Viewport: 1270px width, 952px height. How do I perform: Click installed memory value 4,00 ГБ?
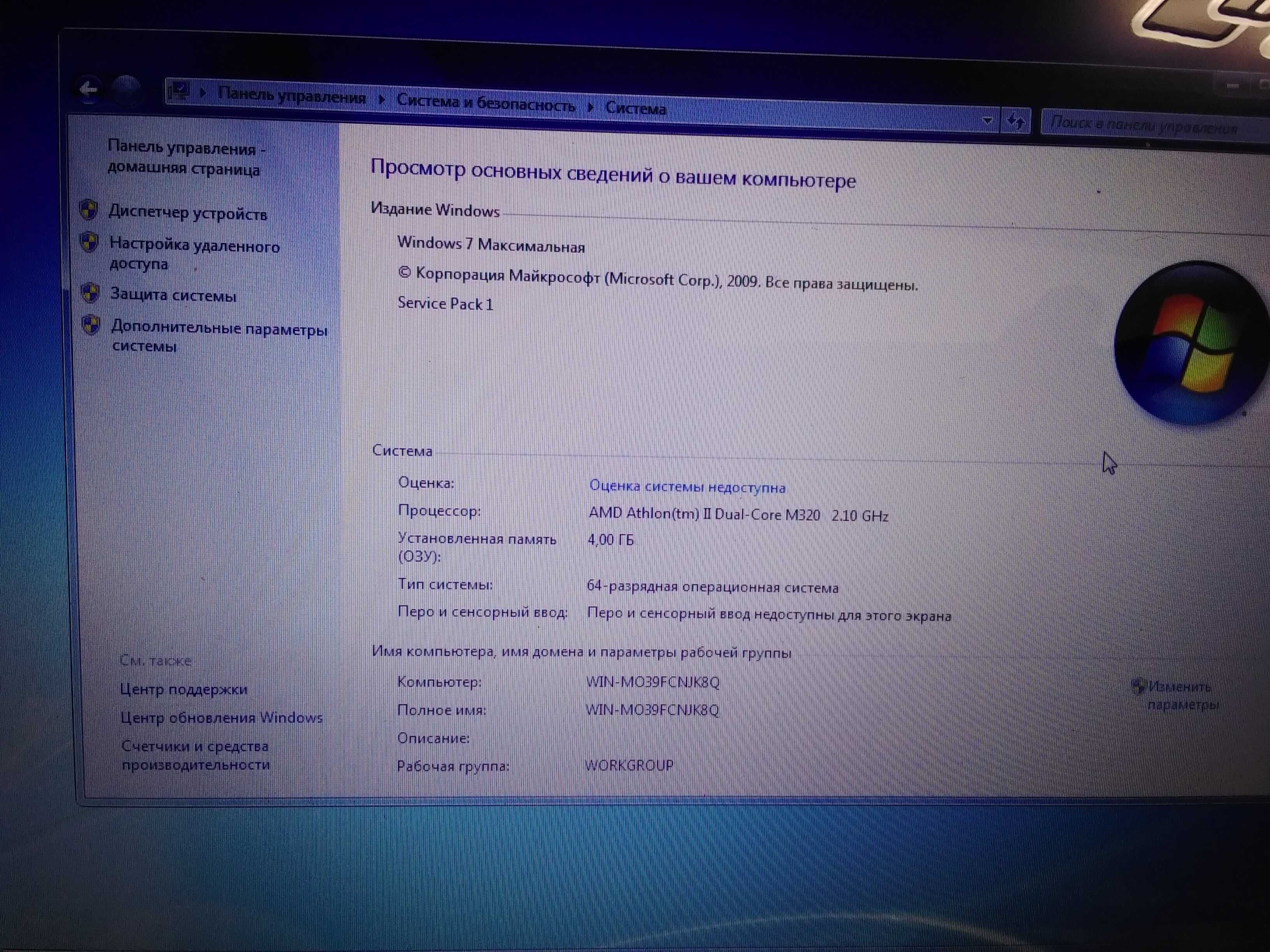click(611, 540)
